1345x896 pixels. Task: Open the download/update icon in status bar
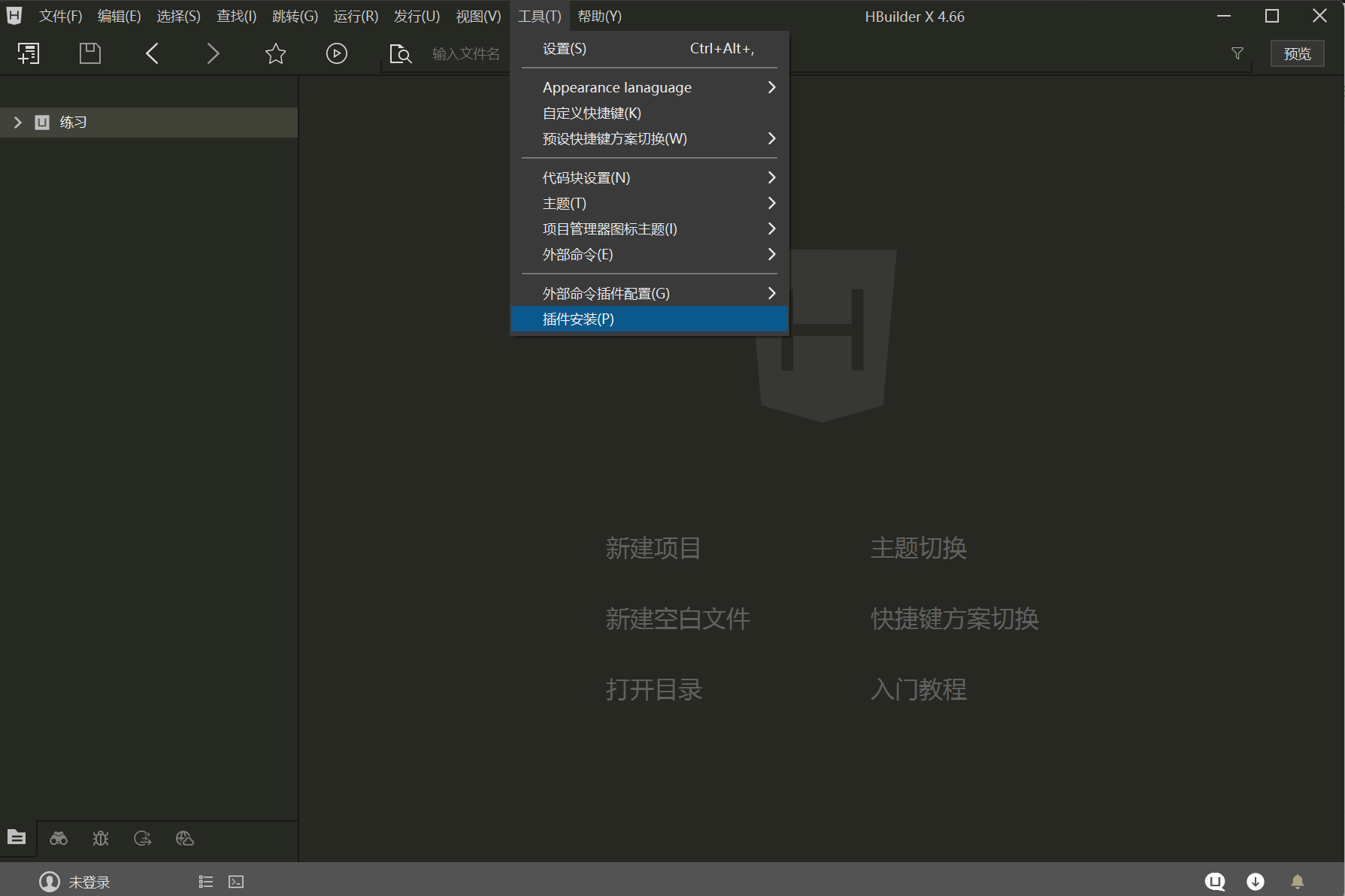[x=1255, y=881]
